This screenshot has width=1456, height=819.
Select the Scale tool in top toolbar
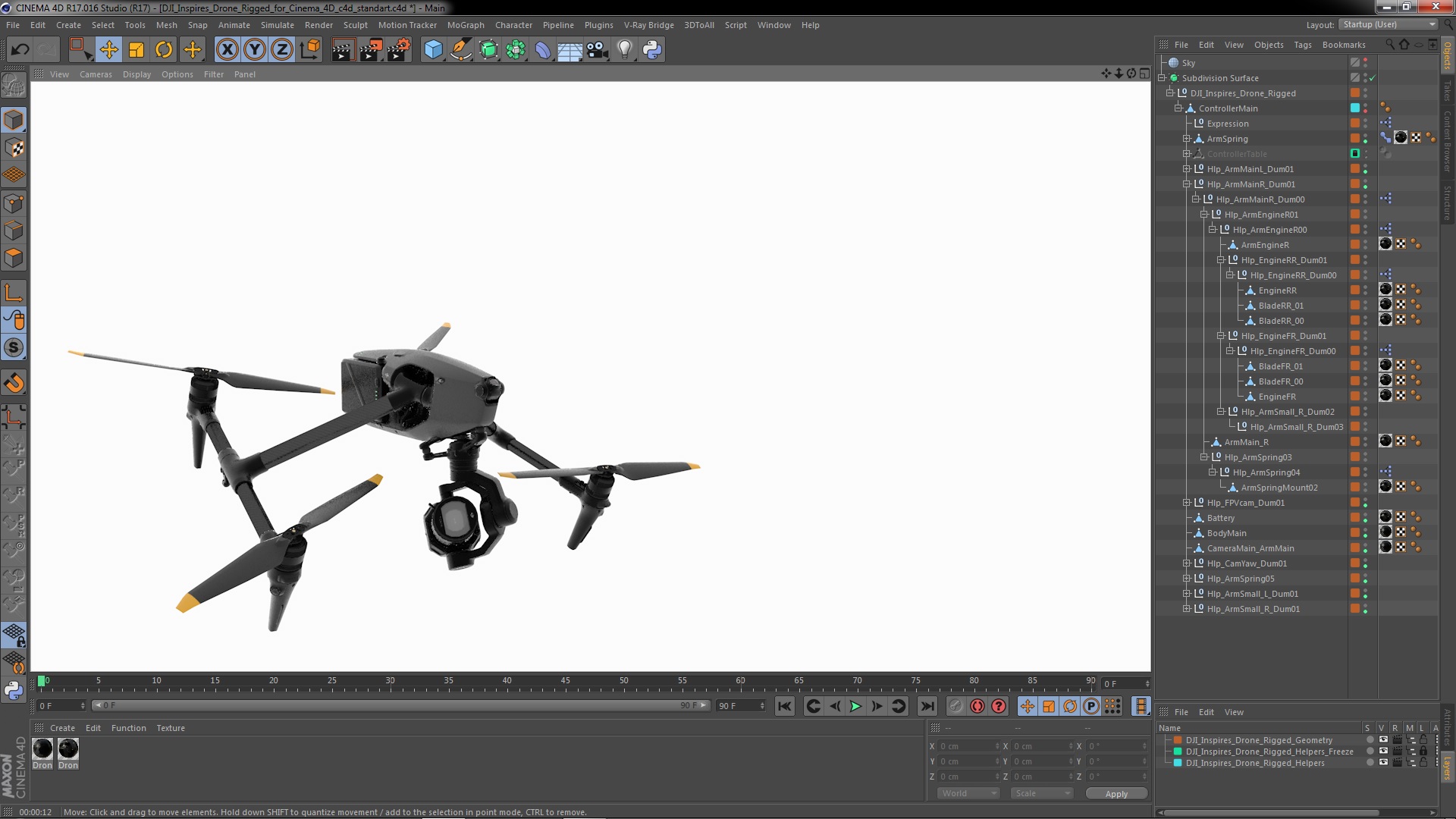coord(136,50)
